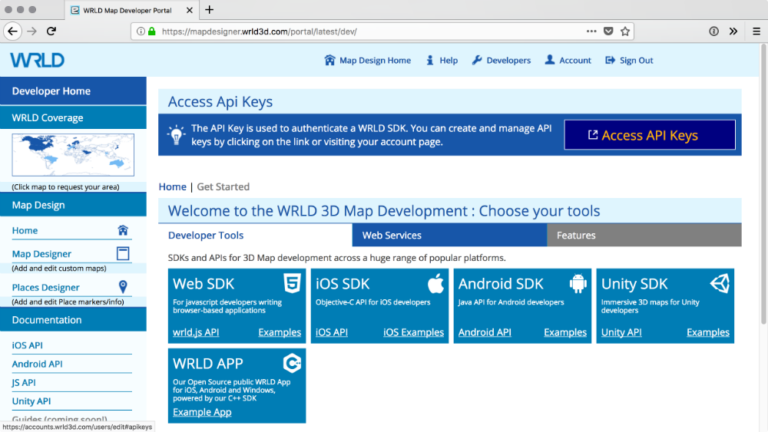Click the C++ icon on WRLD APP tile

click(x=292, y=363)
